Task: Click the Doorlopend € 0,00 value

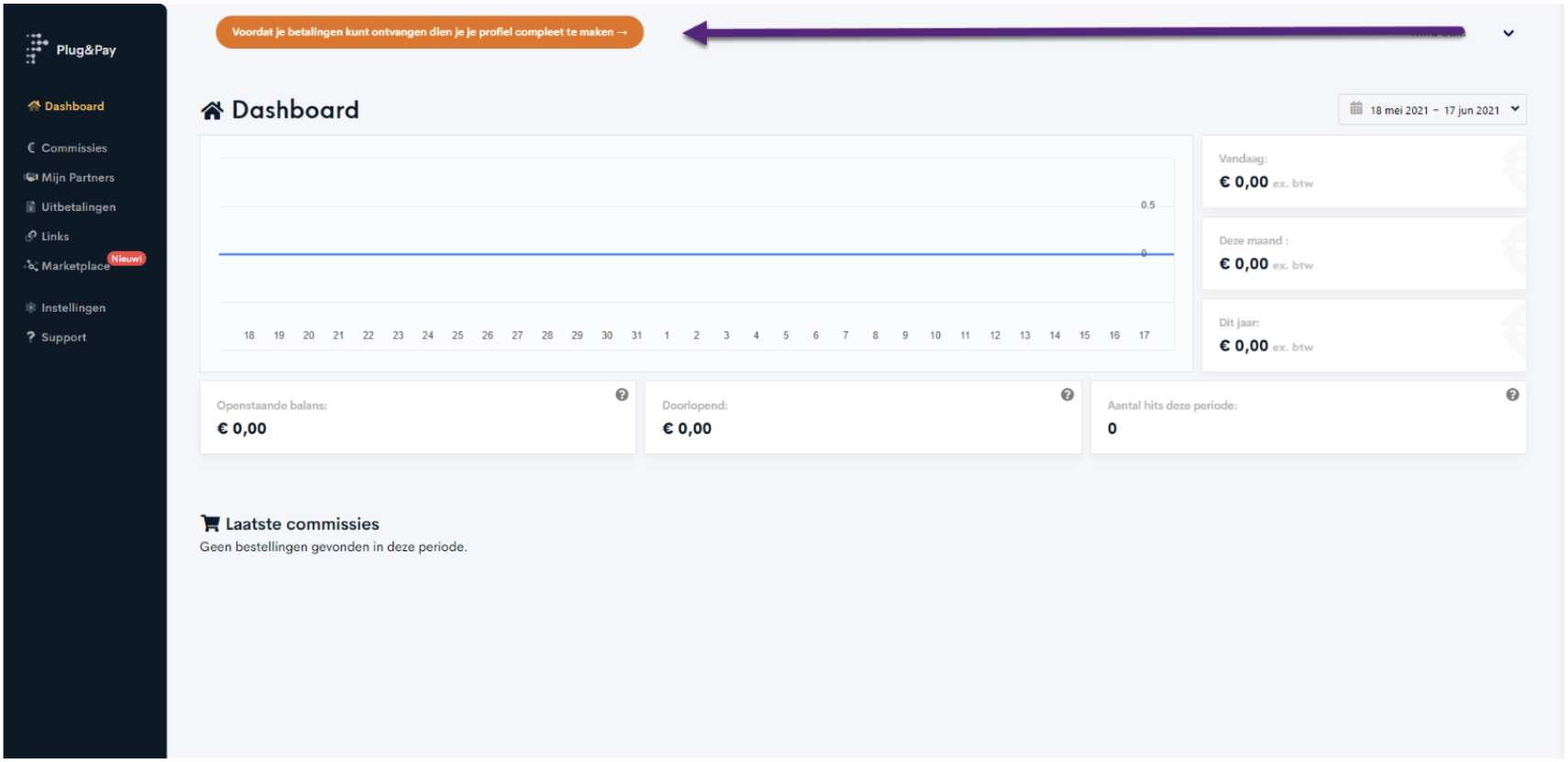Action: click(x=687, y=428)
